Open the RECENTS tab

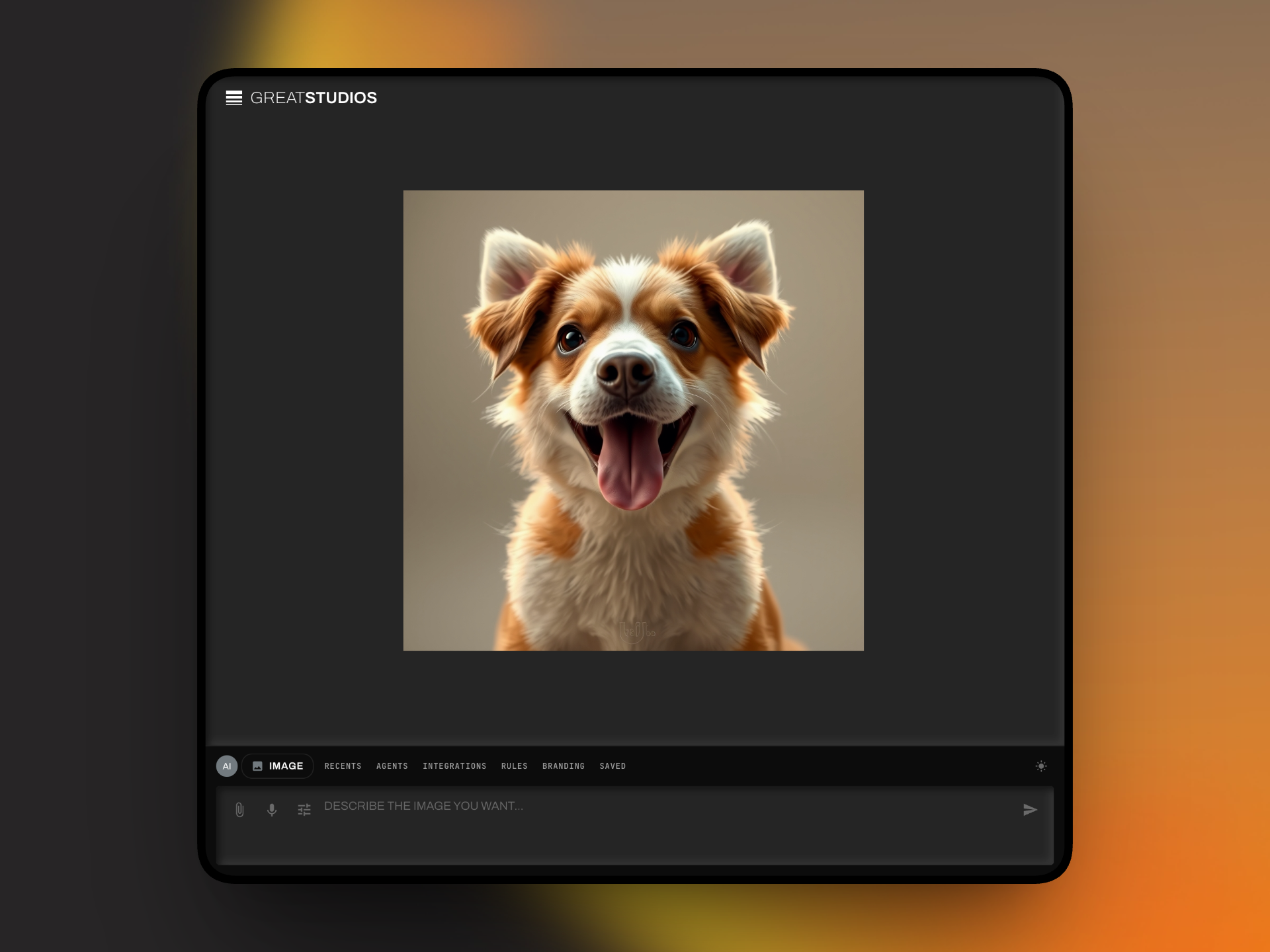pos(343,766)
